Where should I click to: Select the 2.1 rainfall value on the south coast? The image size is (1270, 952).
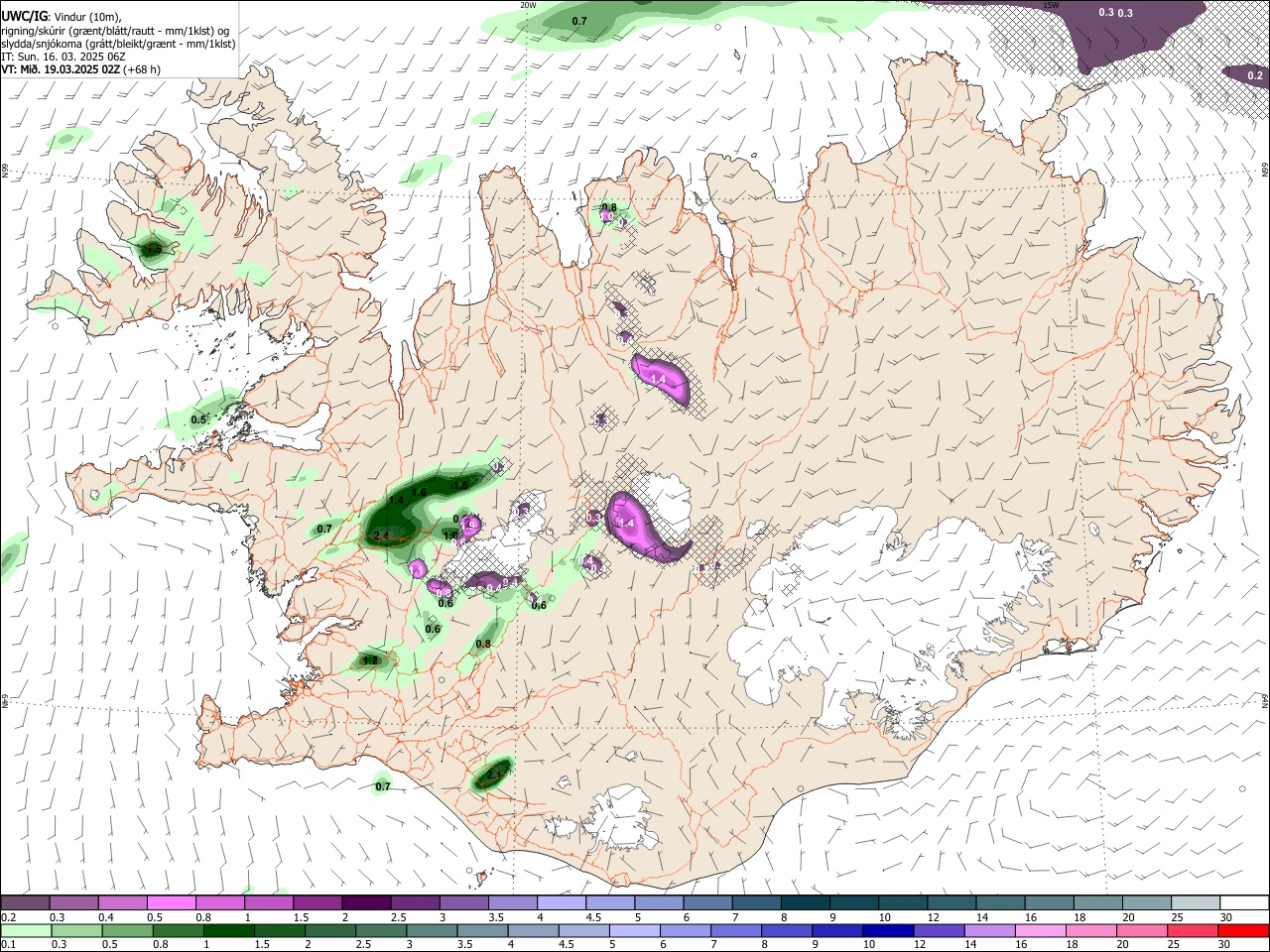point(495,774)
